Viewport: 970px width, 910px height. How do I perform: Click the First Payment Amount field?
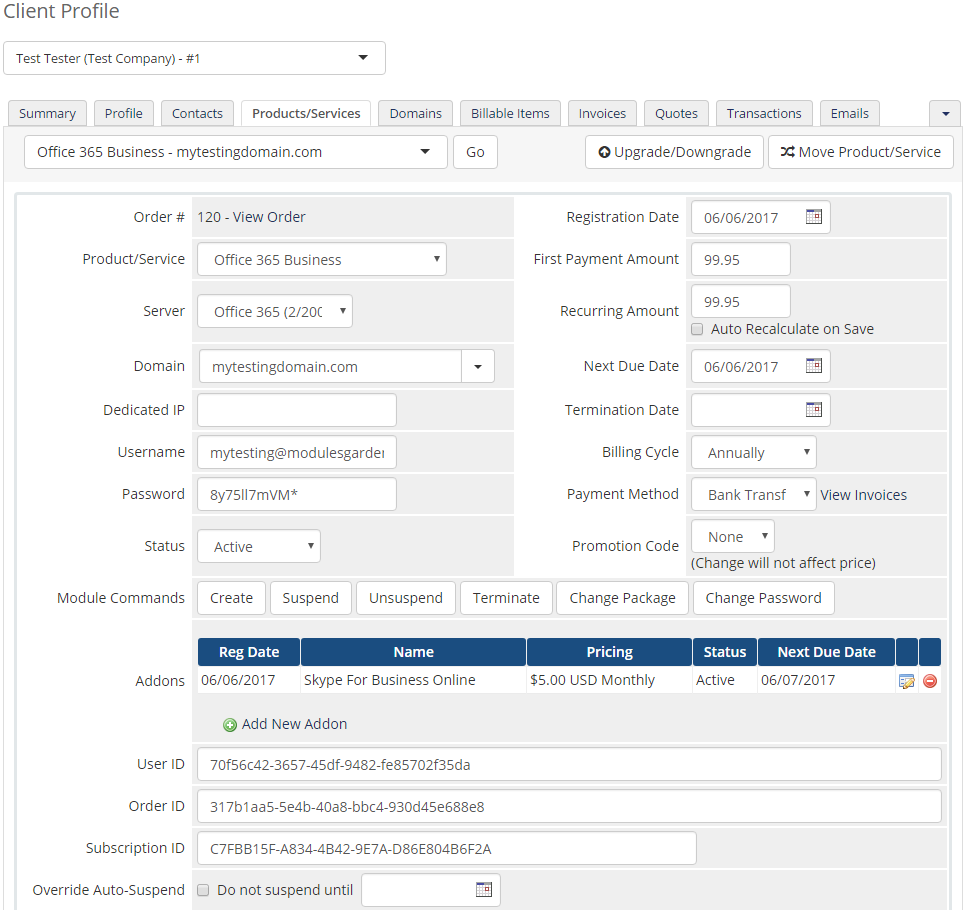click(740, 259)
